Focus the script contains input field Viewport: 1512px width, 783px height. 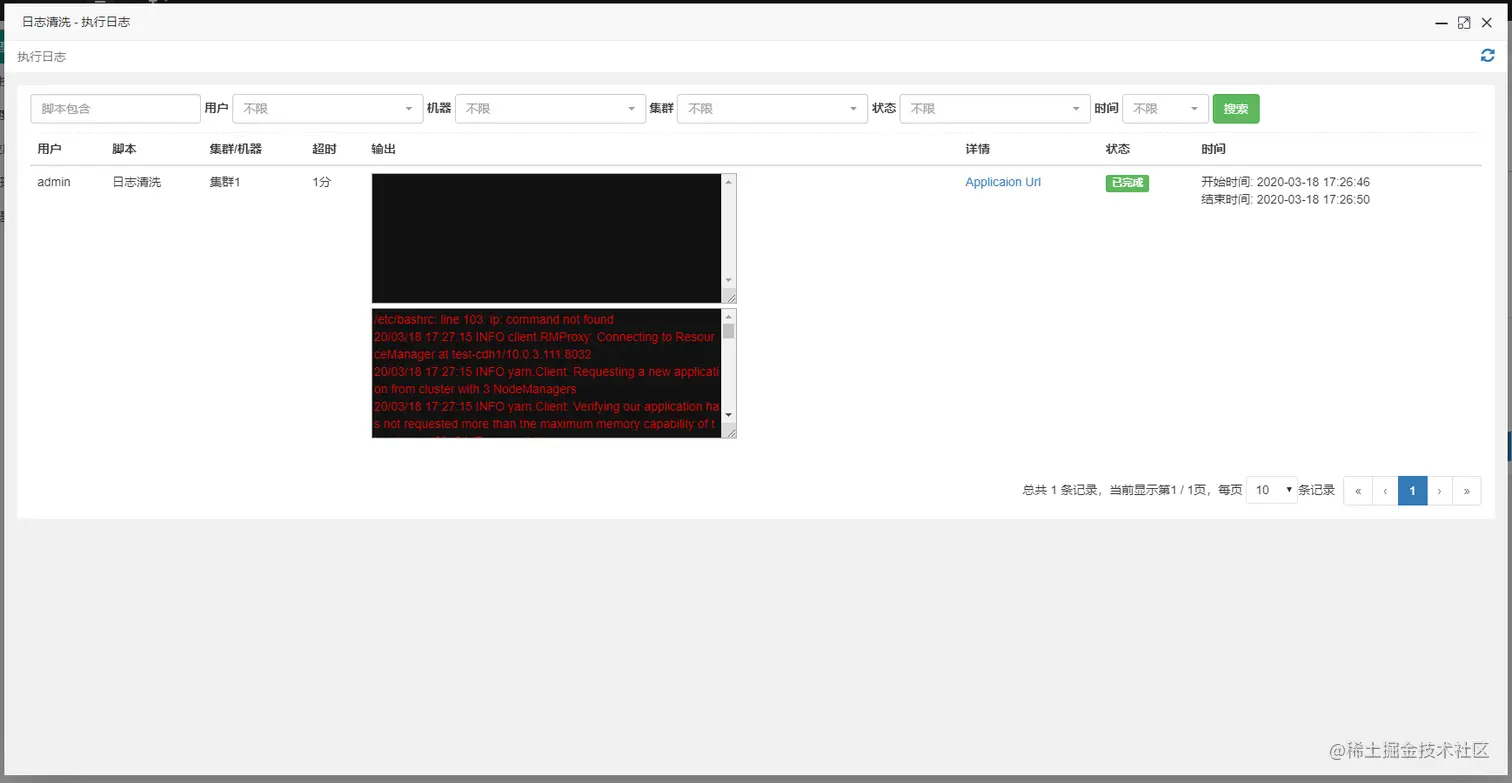[x=116, y=109]
